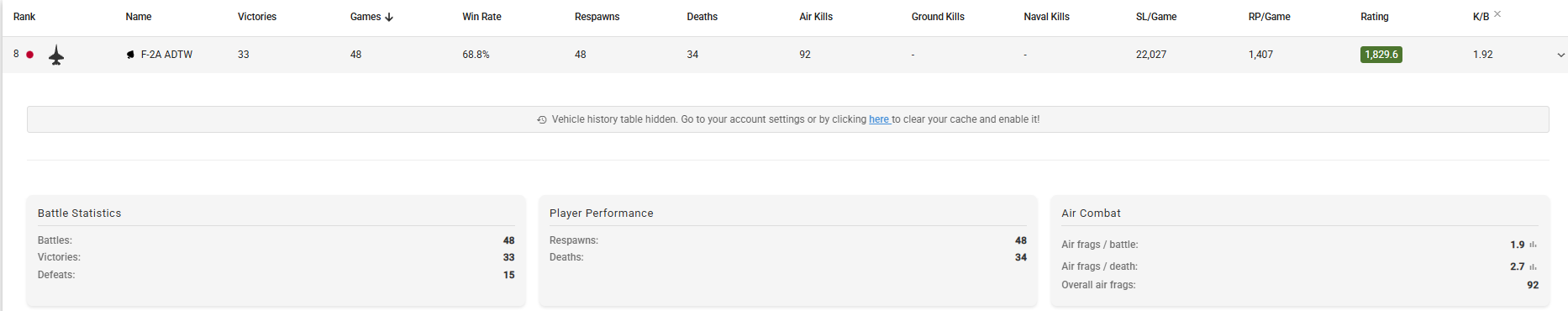Click the Defeats value 15
The height and width of the screenshot is (311, 1568).
tap(509, 275)
